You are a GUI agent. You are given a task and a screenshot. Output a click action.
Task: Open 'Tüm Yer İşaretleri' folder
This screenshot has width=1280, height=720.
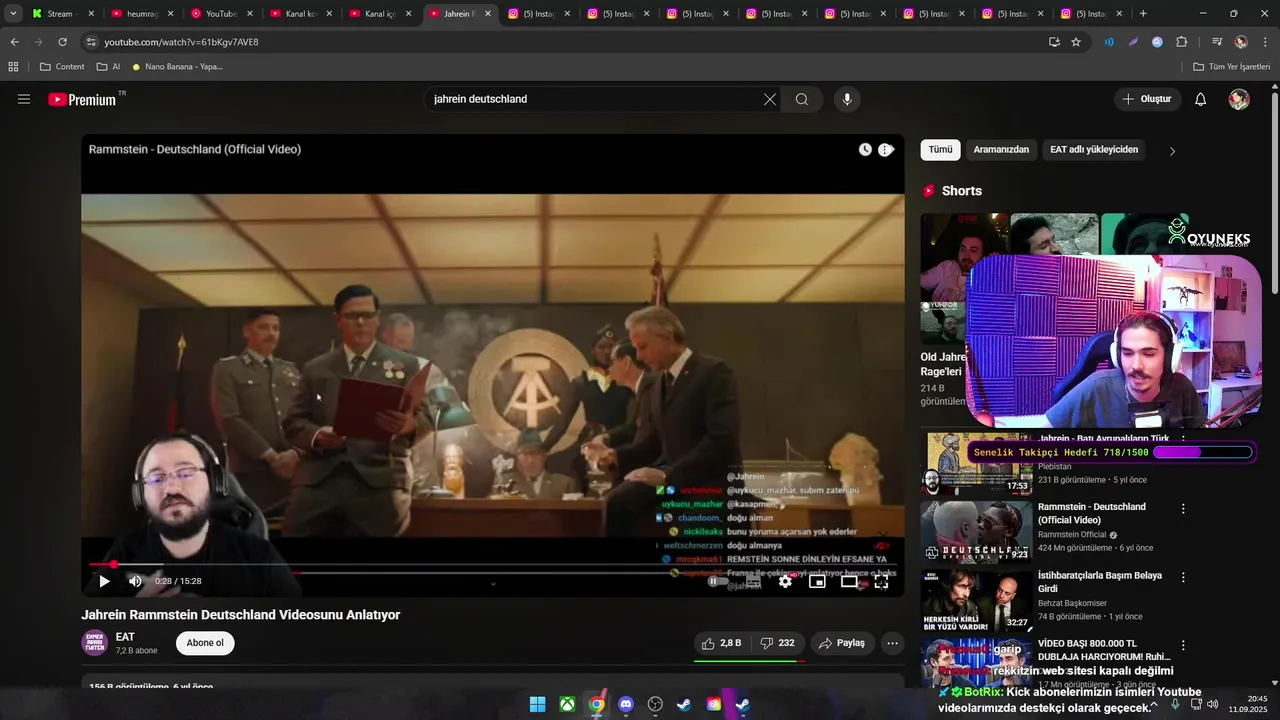point(1231,67)
